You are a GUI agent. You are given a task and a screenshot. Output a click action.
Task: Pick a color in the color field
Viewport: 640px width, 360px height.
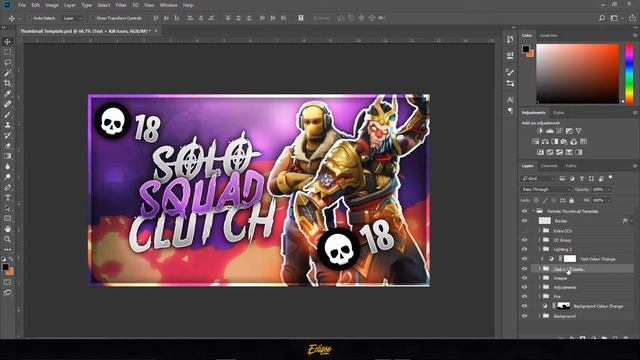click(577, 73)
